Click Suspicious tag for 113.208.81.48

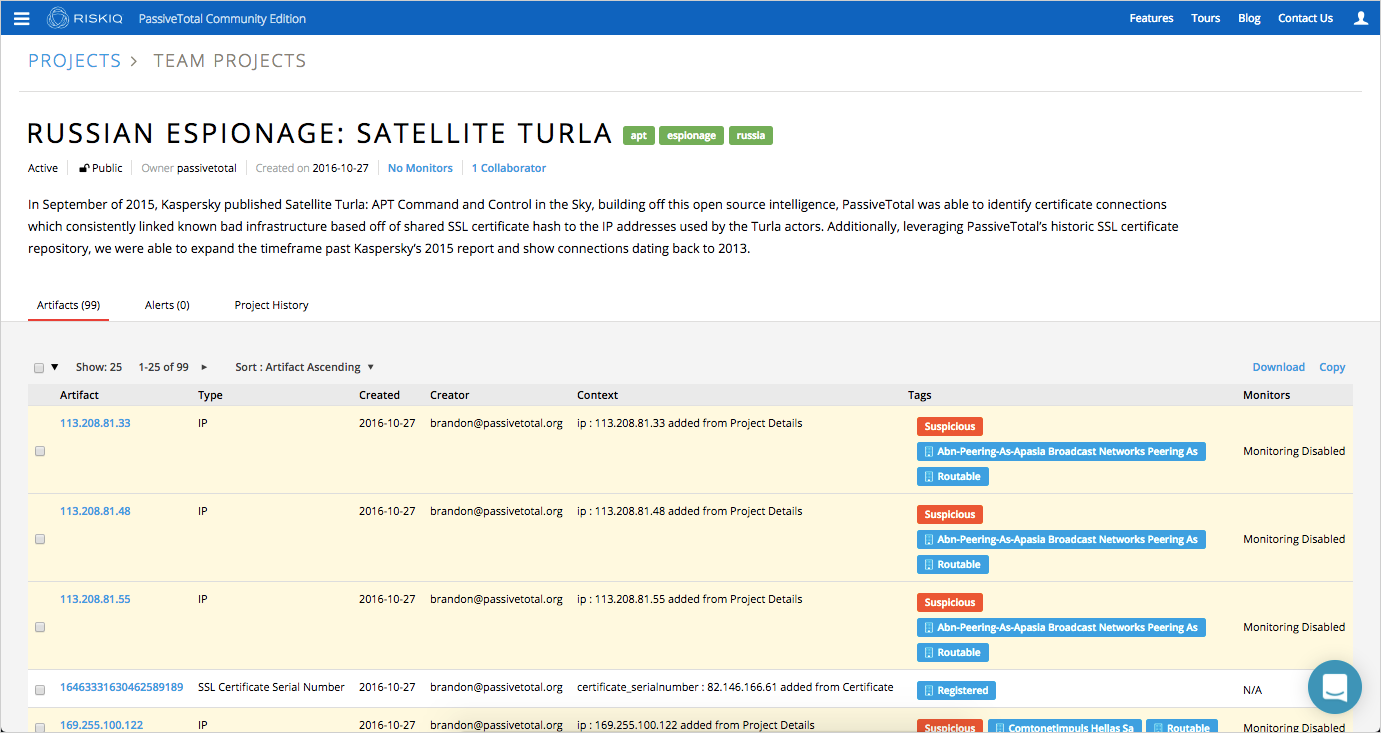950,514
